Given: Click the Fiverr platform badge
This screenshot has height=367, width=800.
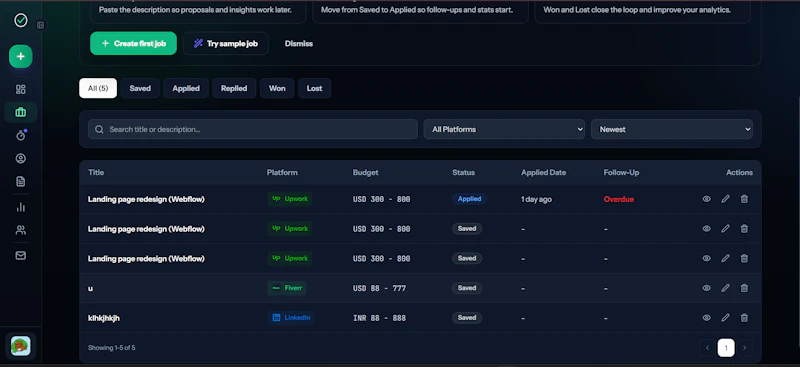Looking at the screenshot, I should (x=287, y=288).
